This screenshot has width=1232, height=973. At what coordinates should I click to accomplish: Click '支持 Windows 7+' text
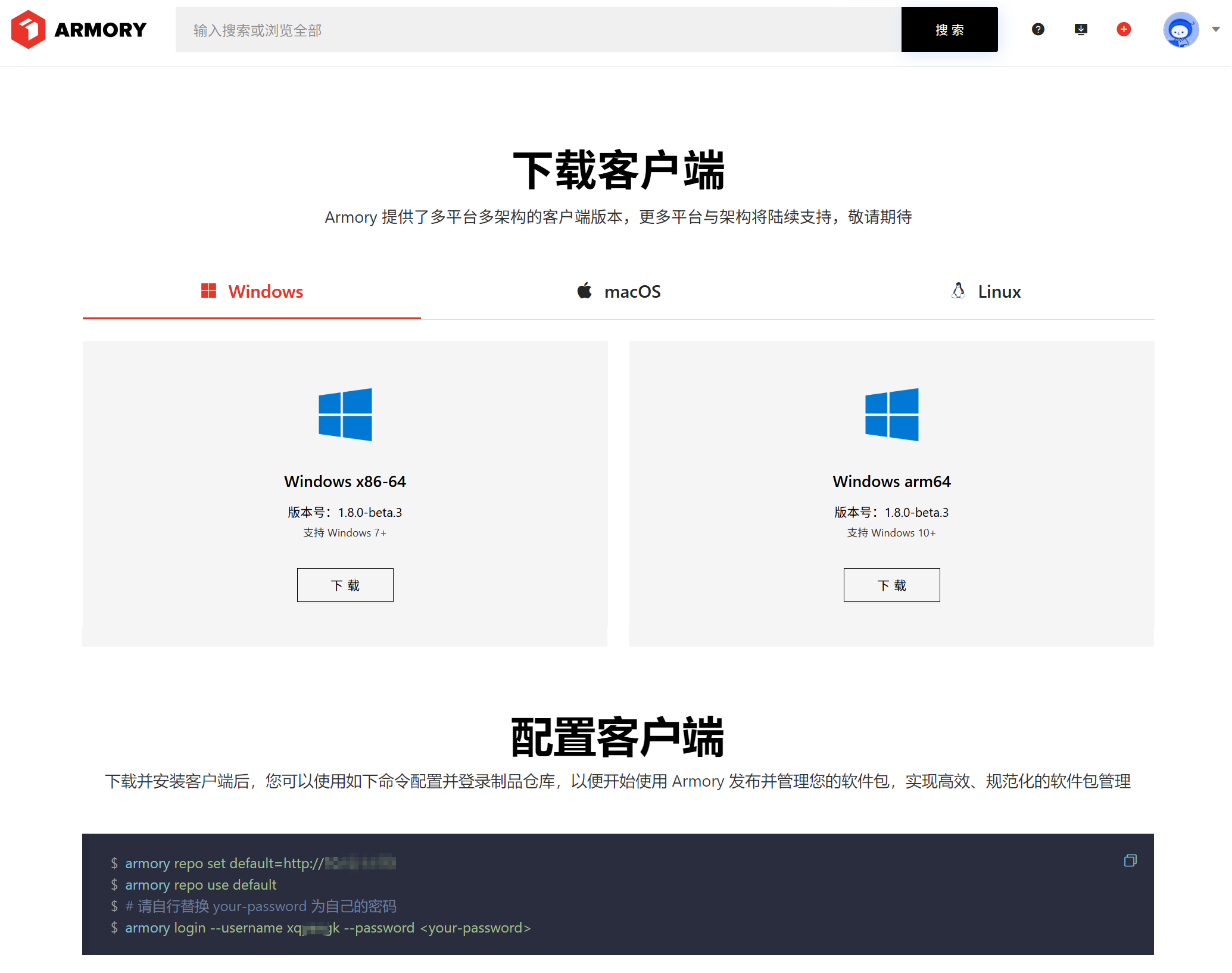click(345, 532)
